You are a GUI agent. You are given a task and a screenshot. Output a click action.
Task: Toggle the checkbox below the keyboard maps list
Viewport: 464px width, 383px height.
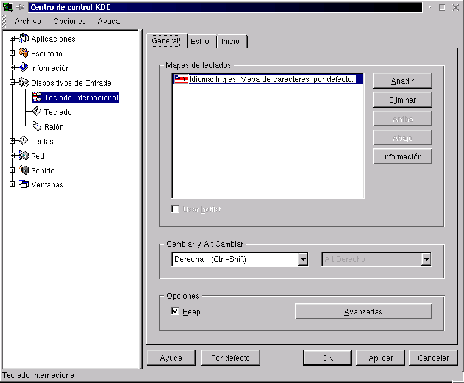pyautogui.click(x=175, y=209)
